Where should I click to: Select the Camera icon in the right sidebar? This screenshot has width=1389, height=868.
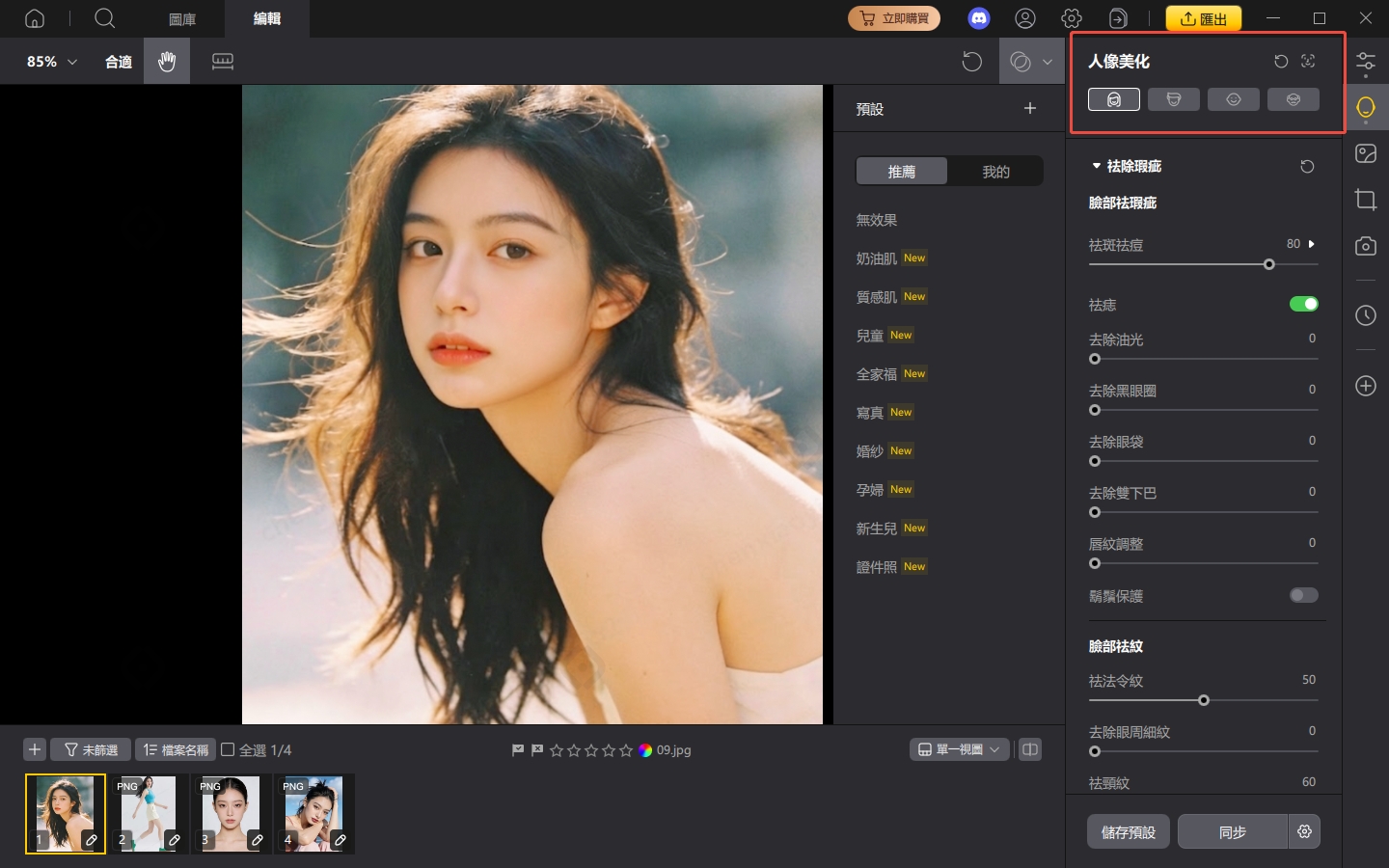(x=1366, y=246)
